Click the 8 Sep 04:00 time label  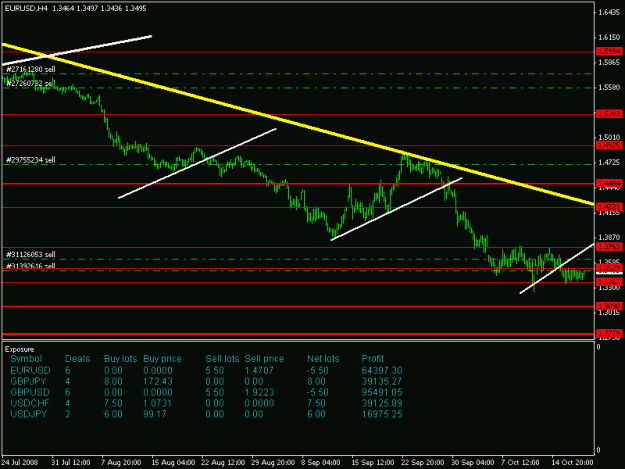coord(321,462)
